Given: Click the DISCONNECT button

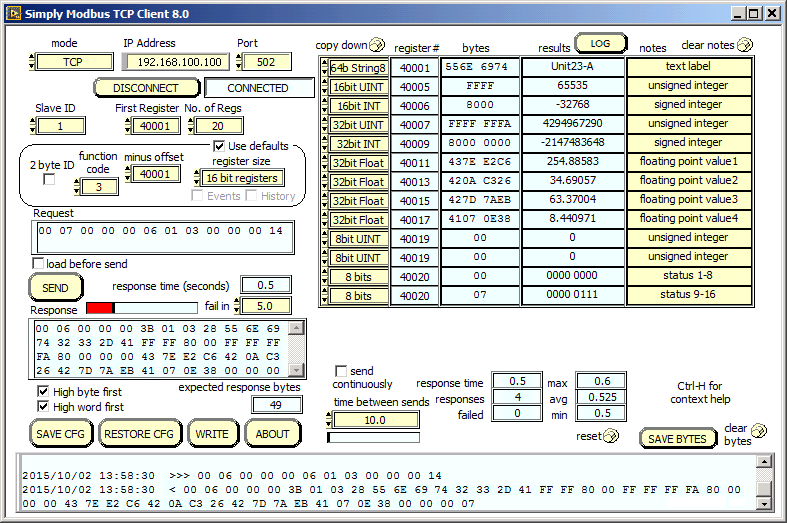Looking at the screenshot, I should point(147,88).
